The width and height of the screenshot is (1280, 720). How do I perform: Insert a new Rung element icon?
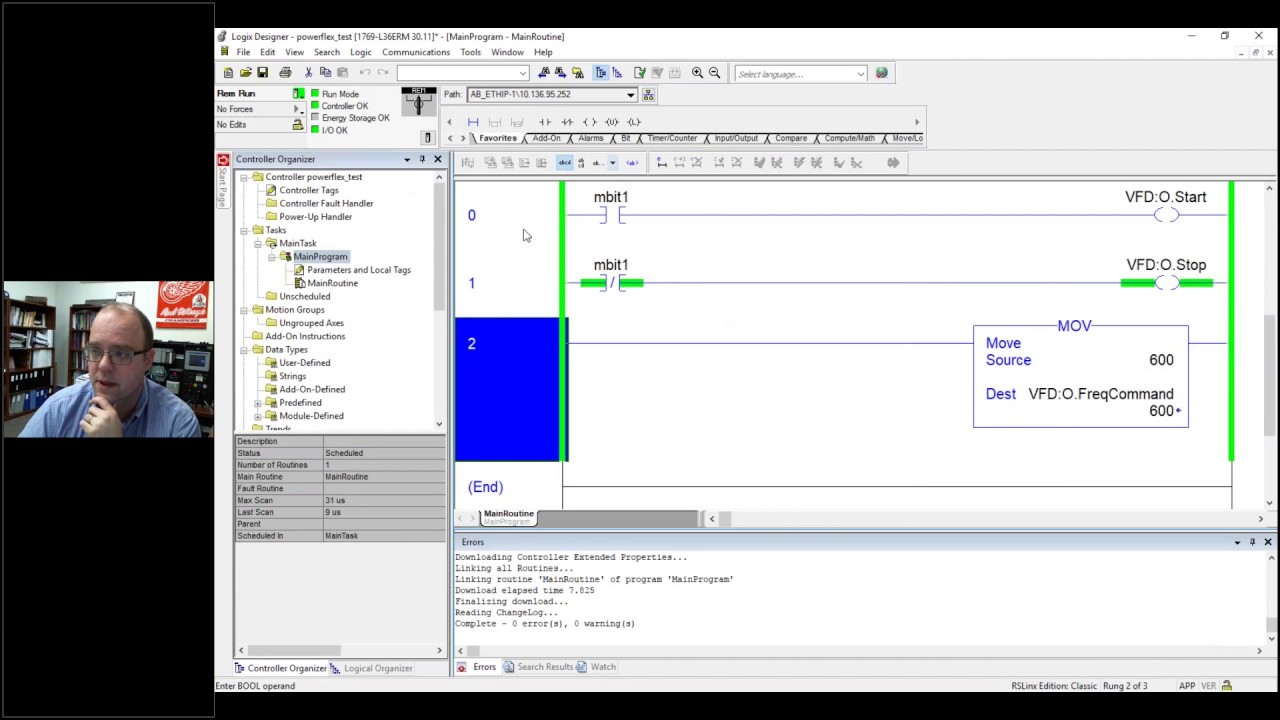(473, 122)
